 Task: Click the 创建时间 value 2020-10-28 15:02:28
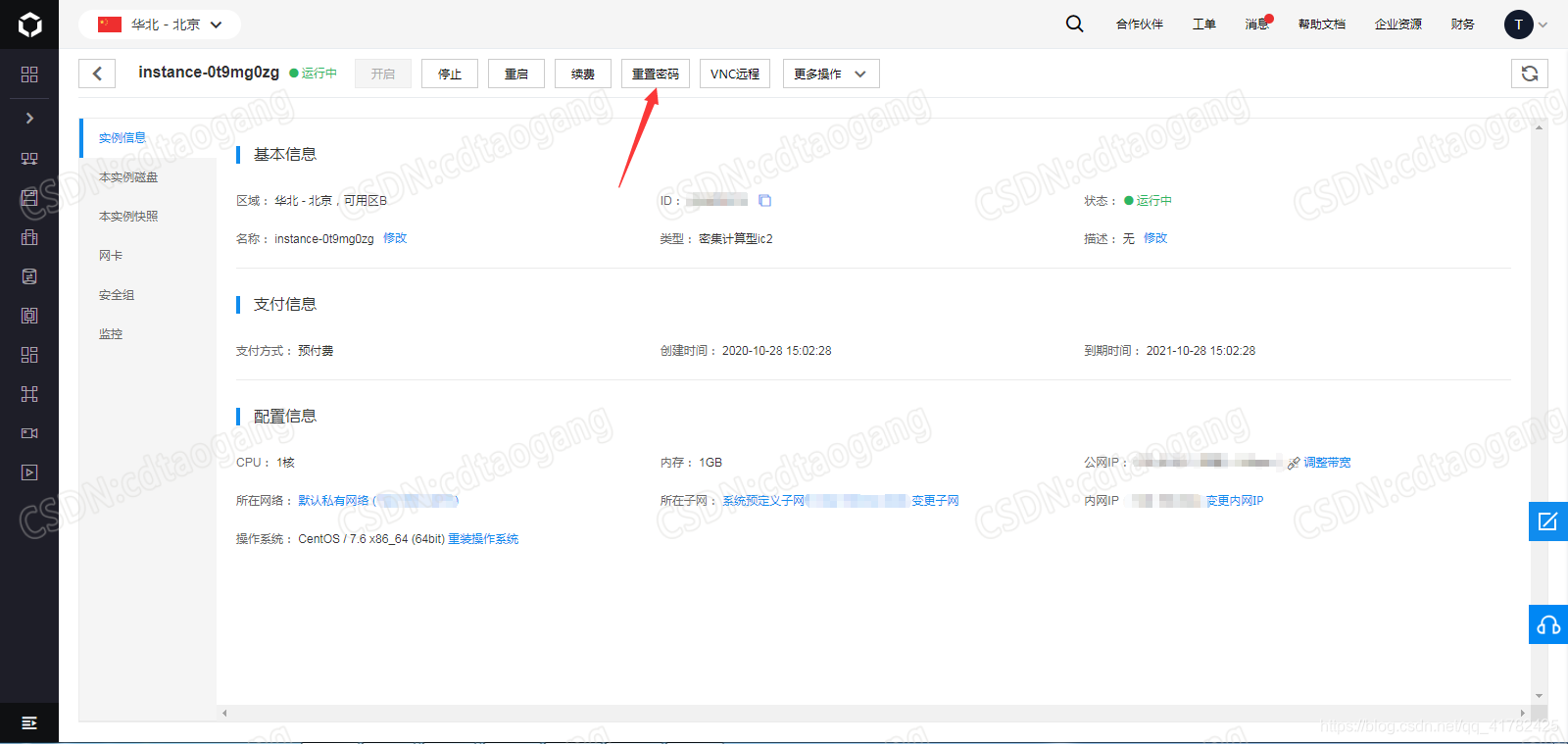pos(776,351)
